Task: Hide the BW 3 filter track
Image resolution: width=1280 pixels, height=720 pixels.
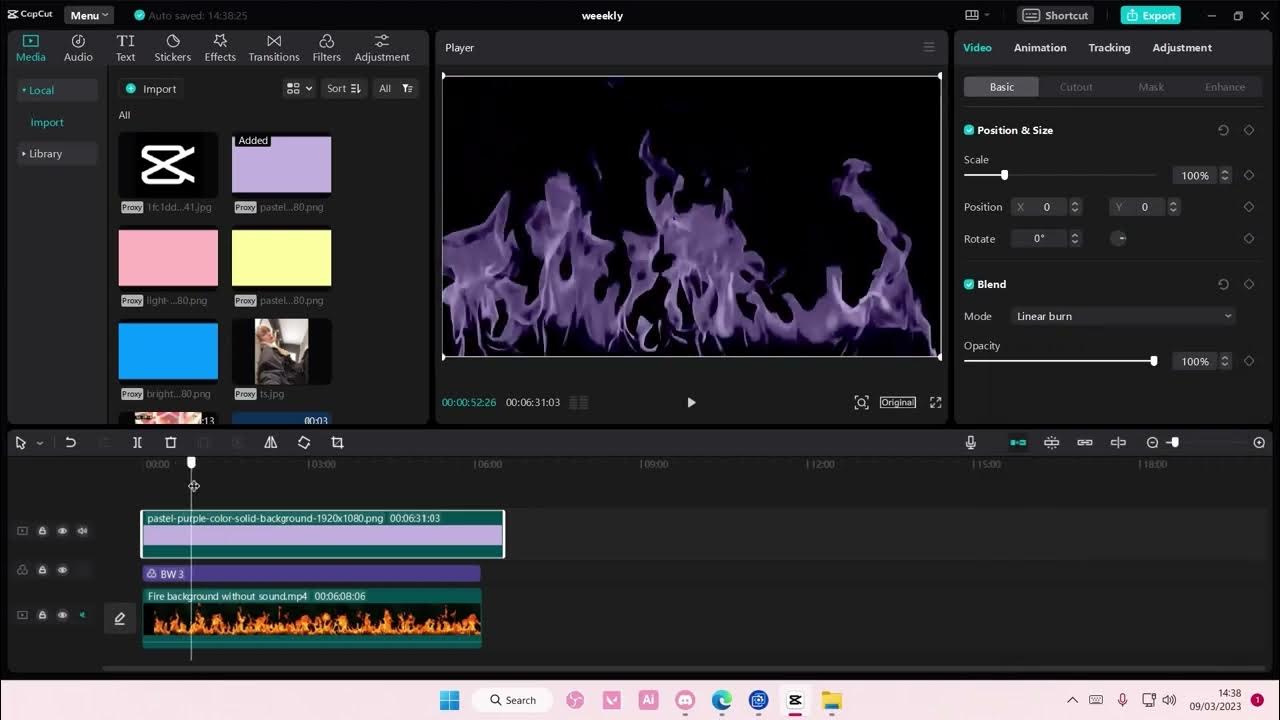Action: [x=62, y=570]
